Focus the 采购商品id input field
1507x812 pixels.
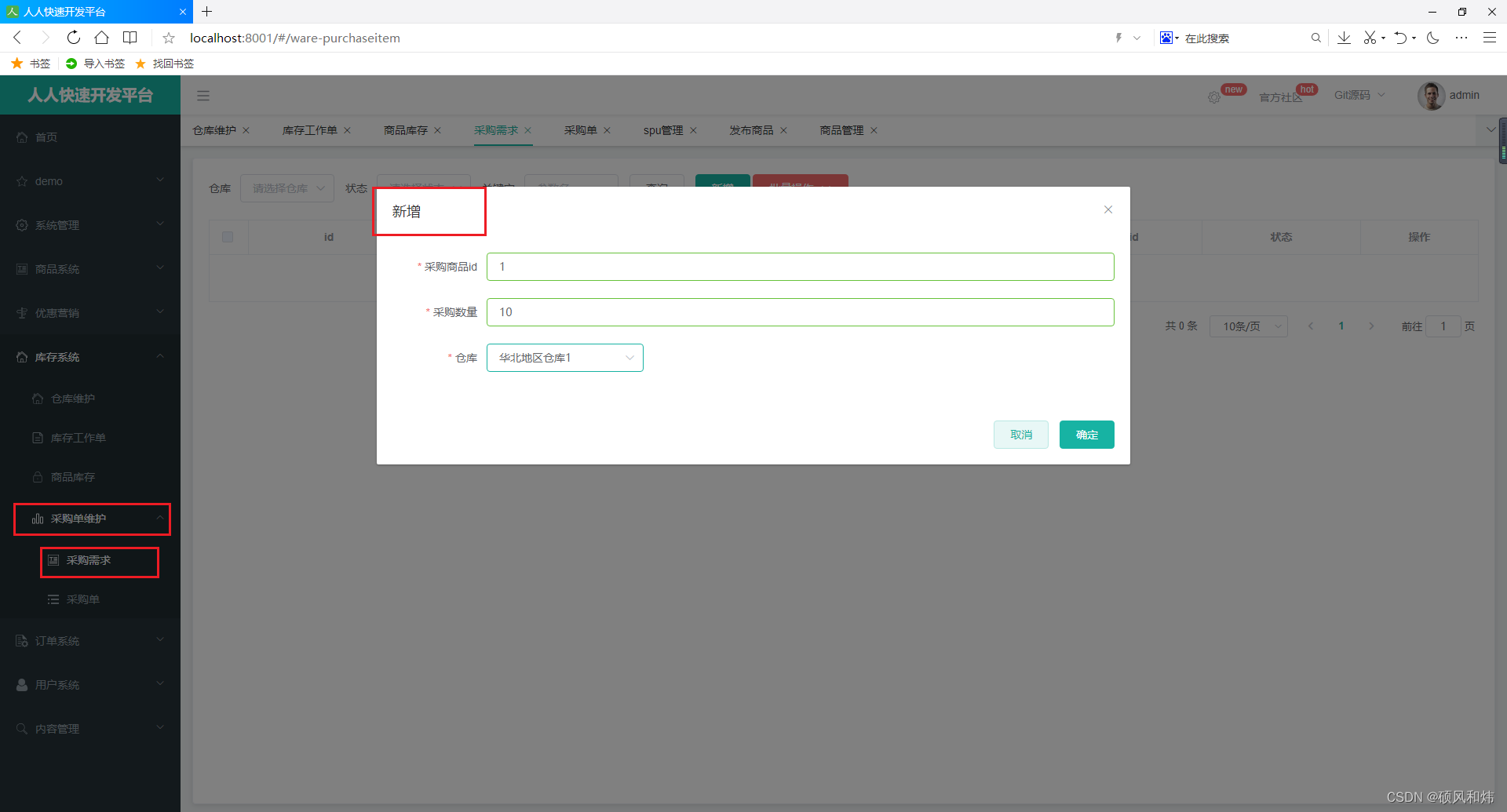pyautogui.click(x=801, y=267)
